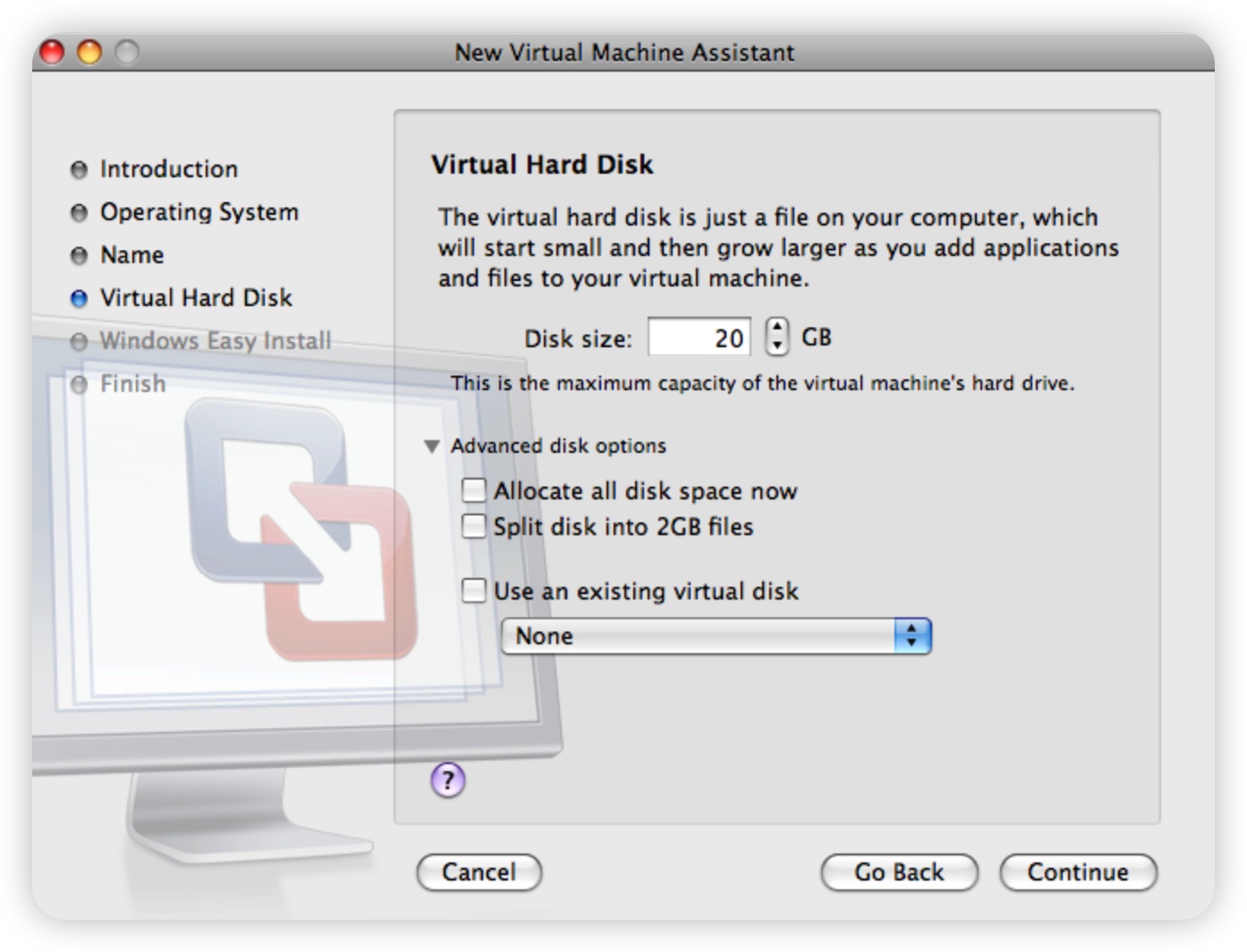Click the GB unit label
1247x952 pixels.
(816, 337)
